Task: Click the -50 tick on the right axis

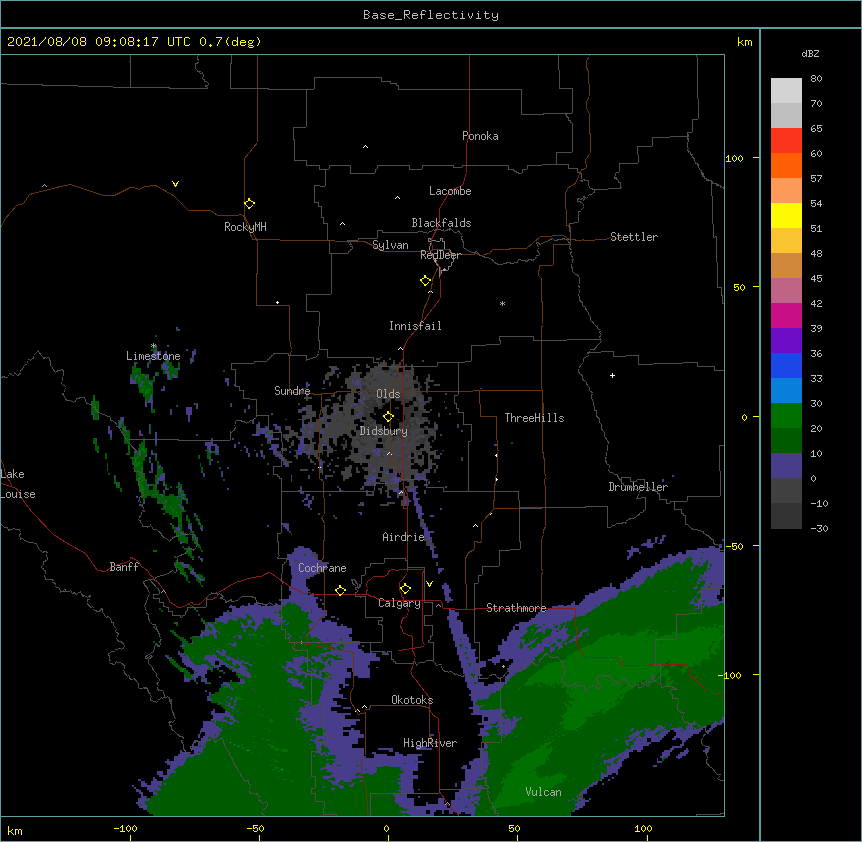Action: (734, 546)
